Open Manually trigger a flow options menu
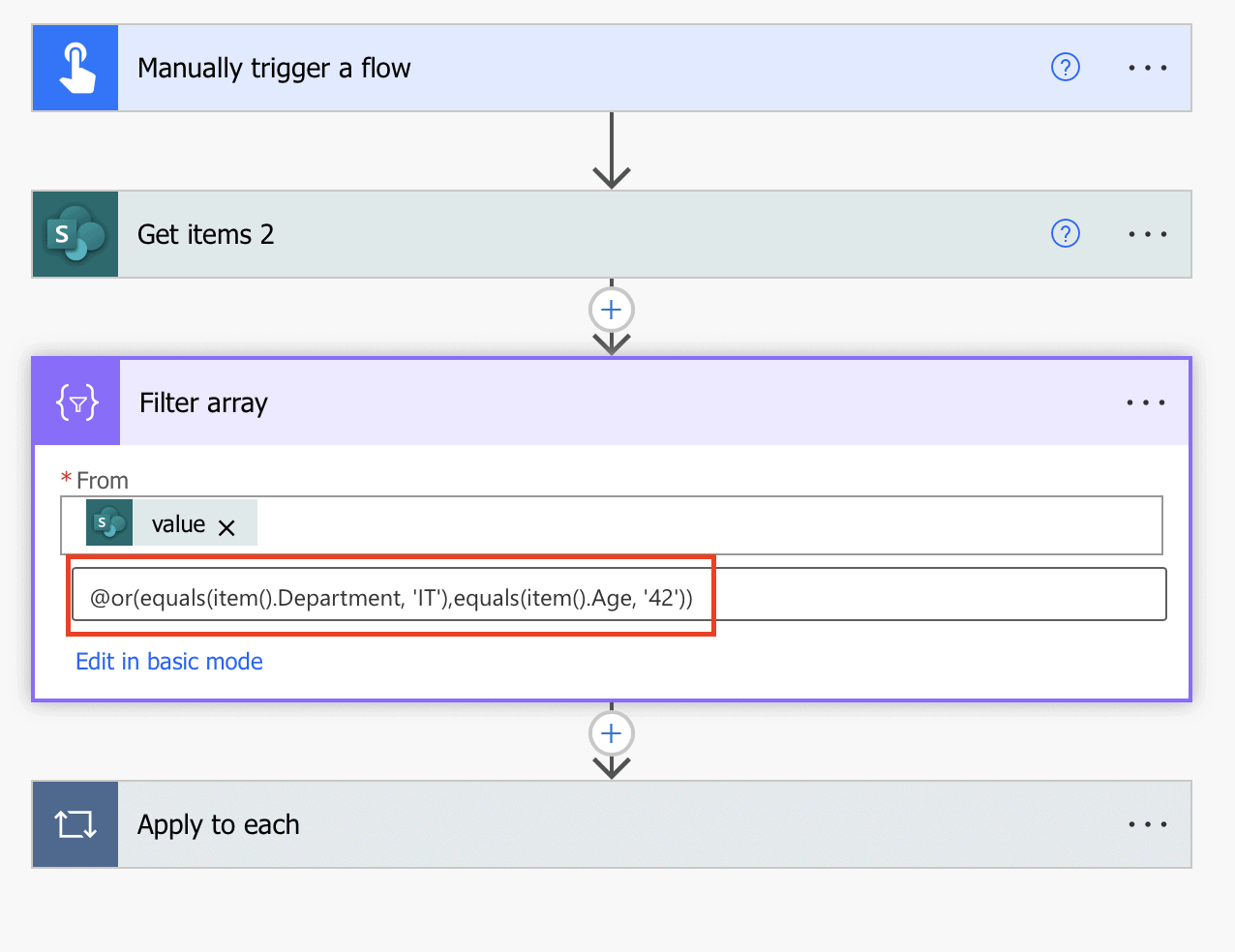 (x=1146, y=68)
